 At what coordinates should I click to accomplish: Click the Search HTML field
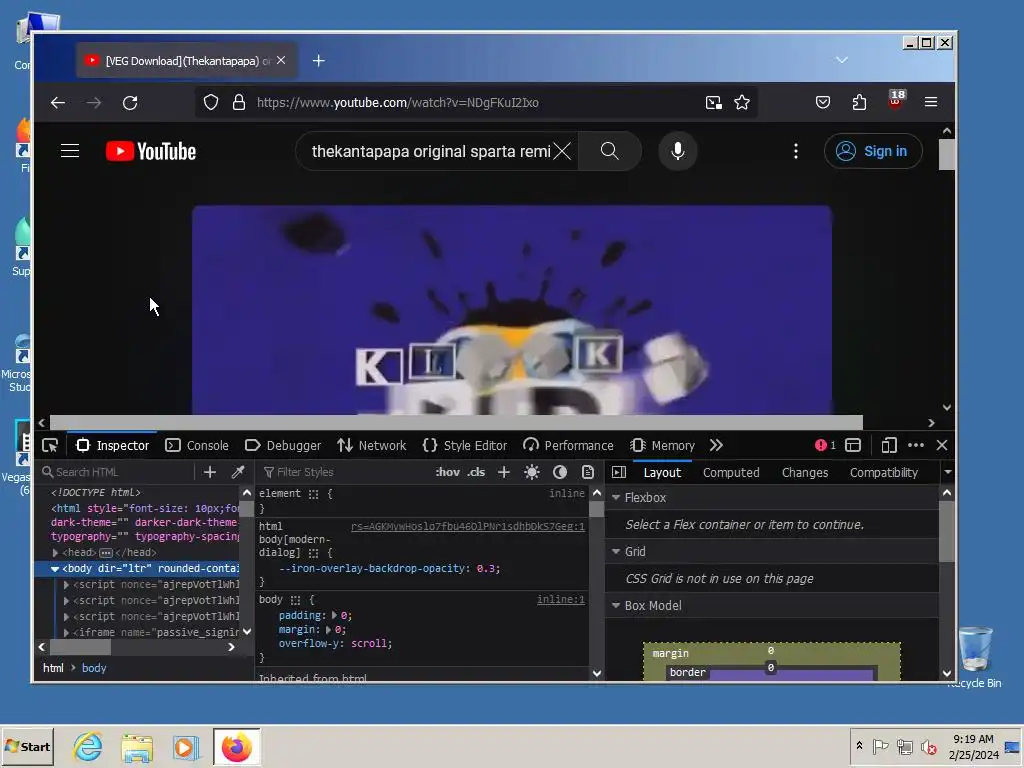pyautogui.click(x=118, y=472)
